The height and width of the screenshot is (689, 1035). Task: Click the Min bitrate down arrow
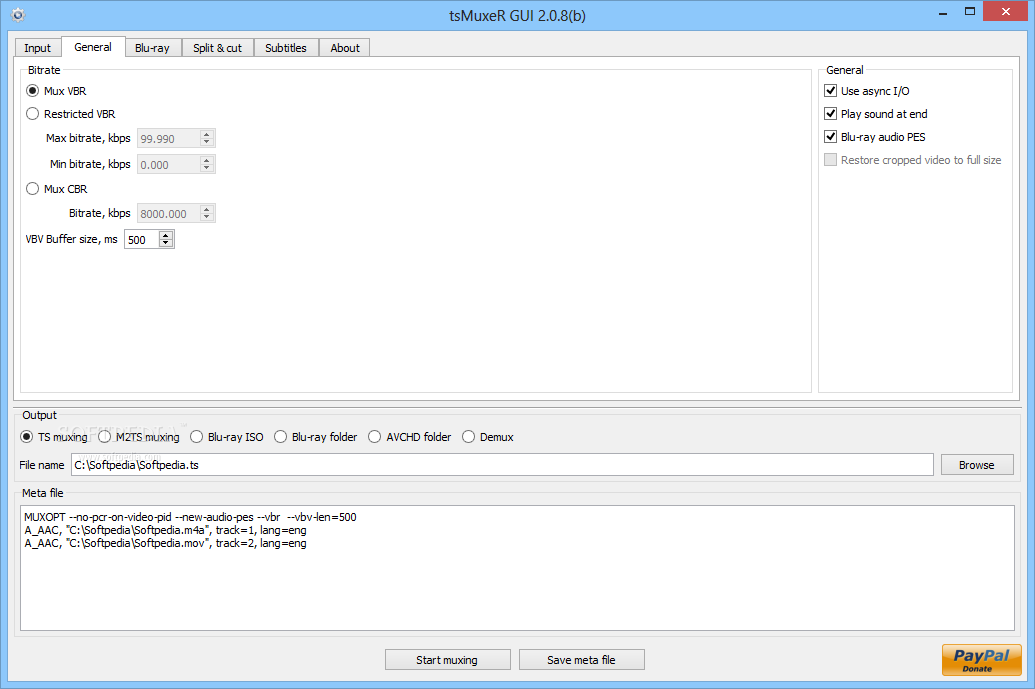tap(207, 168)
